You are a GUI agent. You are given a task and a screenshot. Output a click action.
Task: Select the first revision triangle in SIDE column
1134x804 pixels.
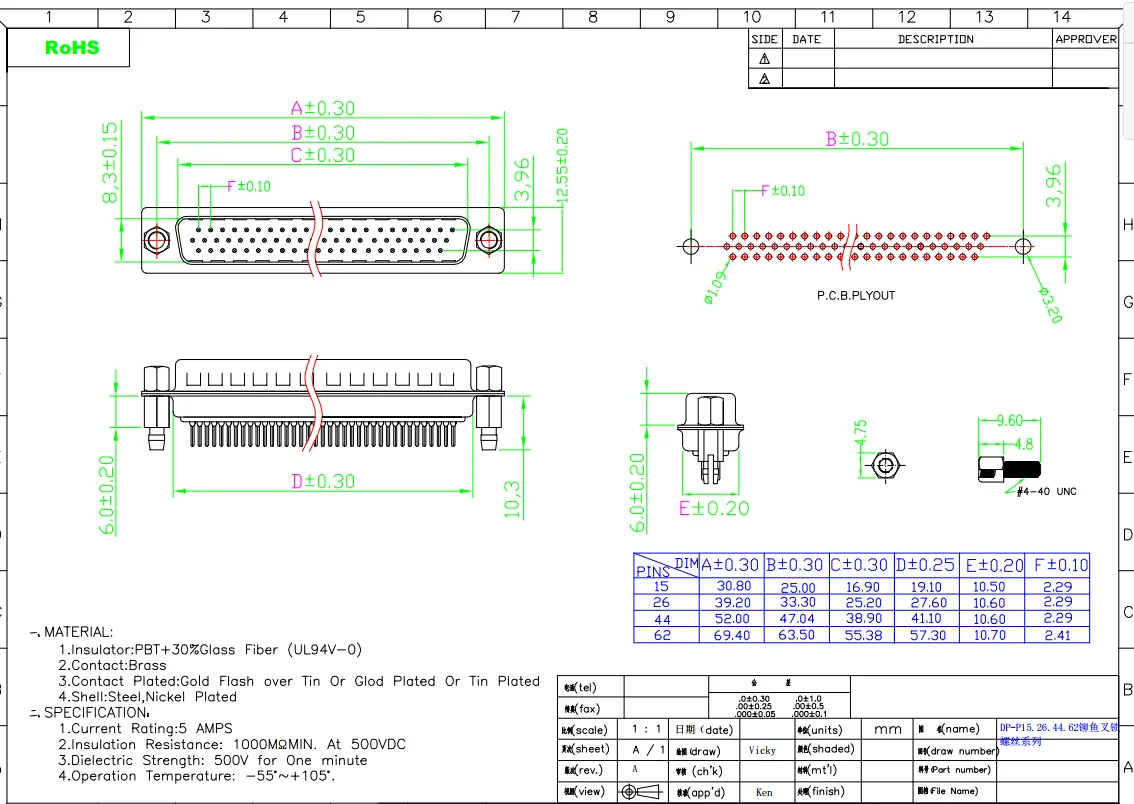pyautogui.click(x=765, y=59)
